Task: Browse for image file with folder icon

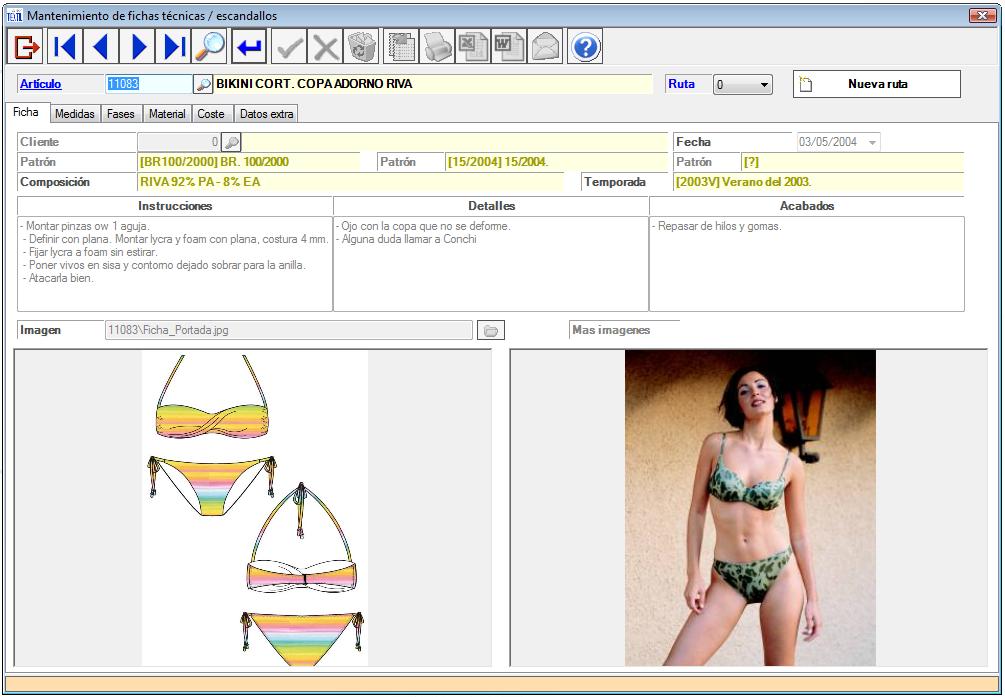Action: click(x=491, y=330)
